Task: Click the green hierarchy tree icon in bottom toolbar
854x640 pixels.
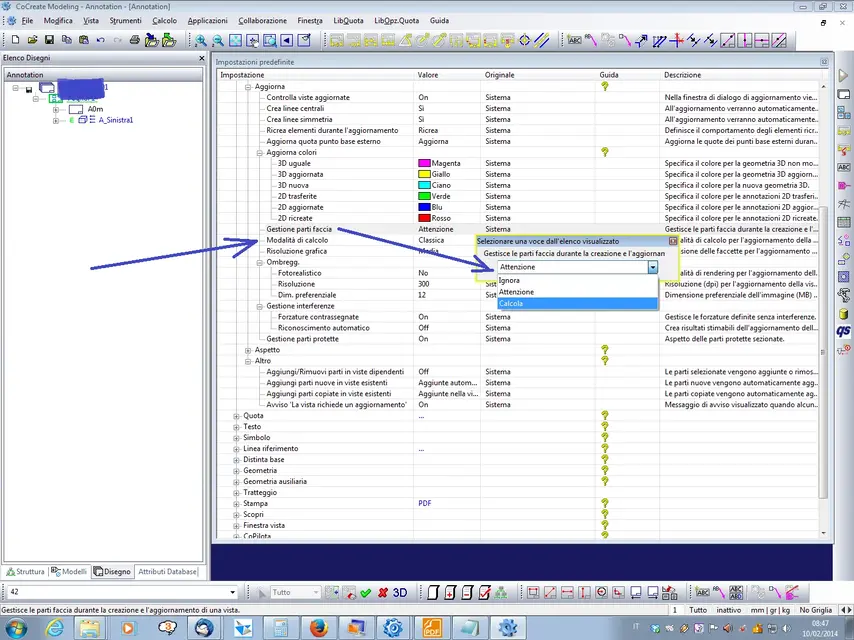Action: 501,593
